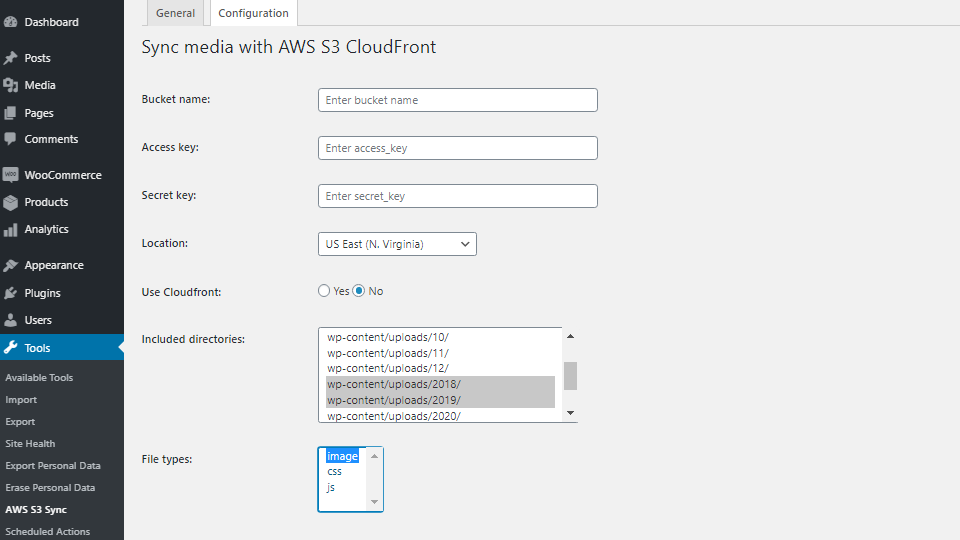The width and height of the screenshot is (960, 540).
Task: Switch to the Configuration tab
Action: tap(253, 13)
